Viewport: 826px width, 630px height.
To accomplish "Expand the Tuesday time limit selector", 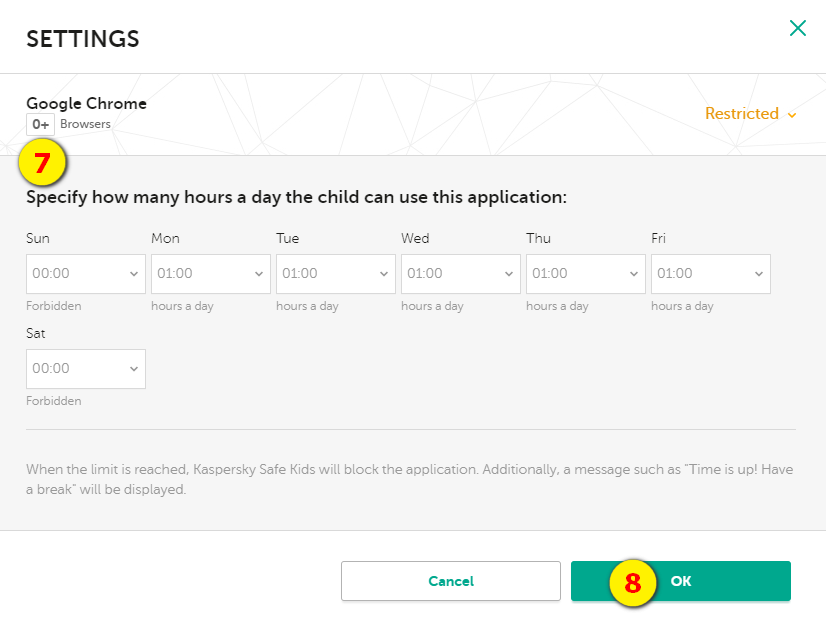I will click(336, 274).
